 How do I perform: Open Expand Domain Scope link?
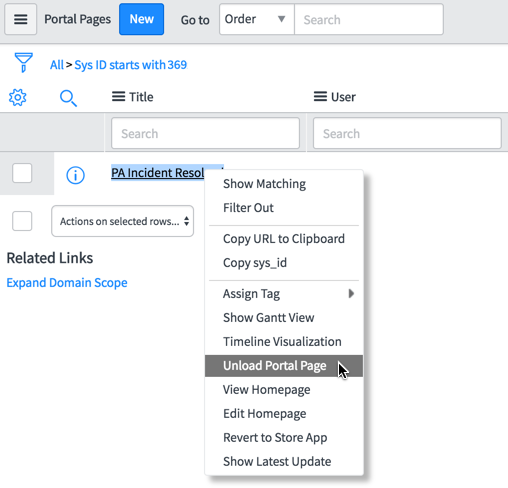pyautogui.click(x=67, y=283)
